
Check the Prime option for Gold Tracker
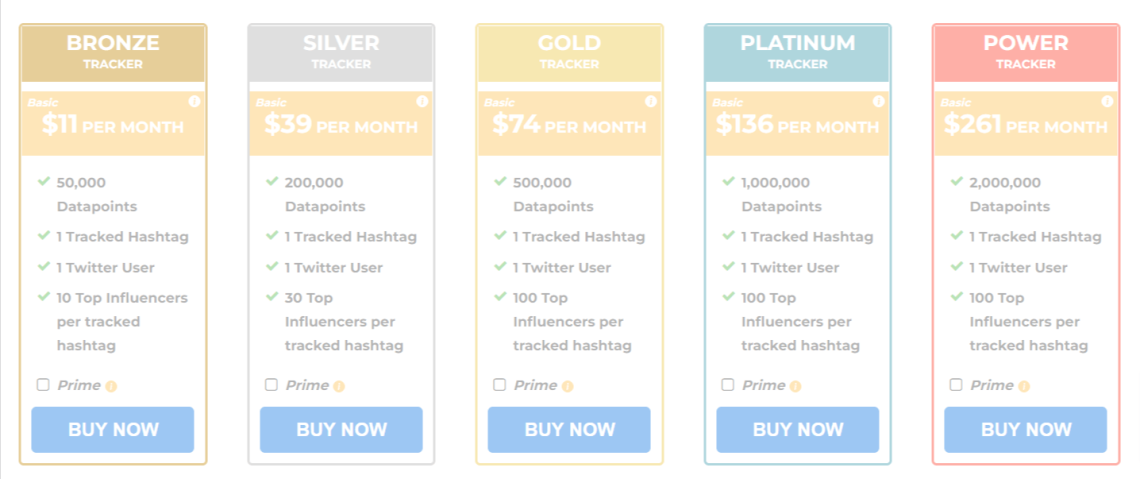(x=499, y=385)
